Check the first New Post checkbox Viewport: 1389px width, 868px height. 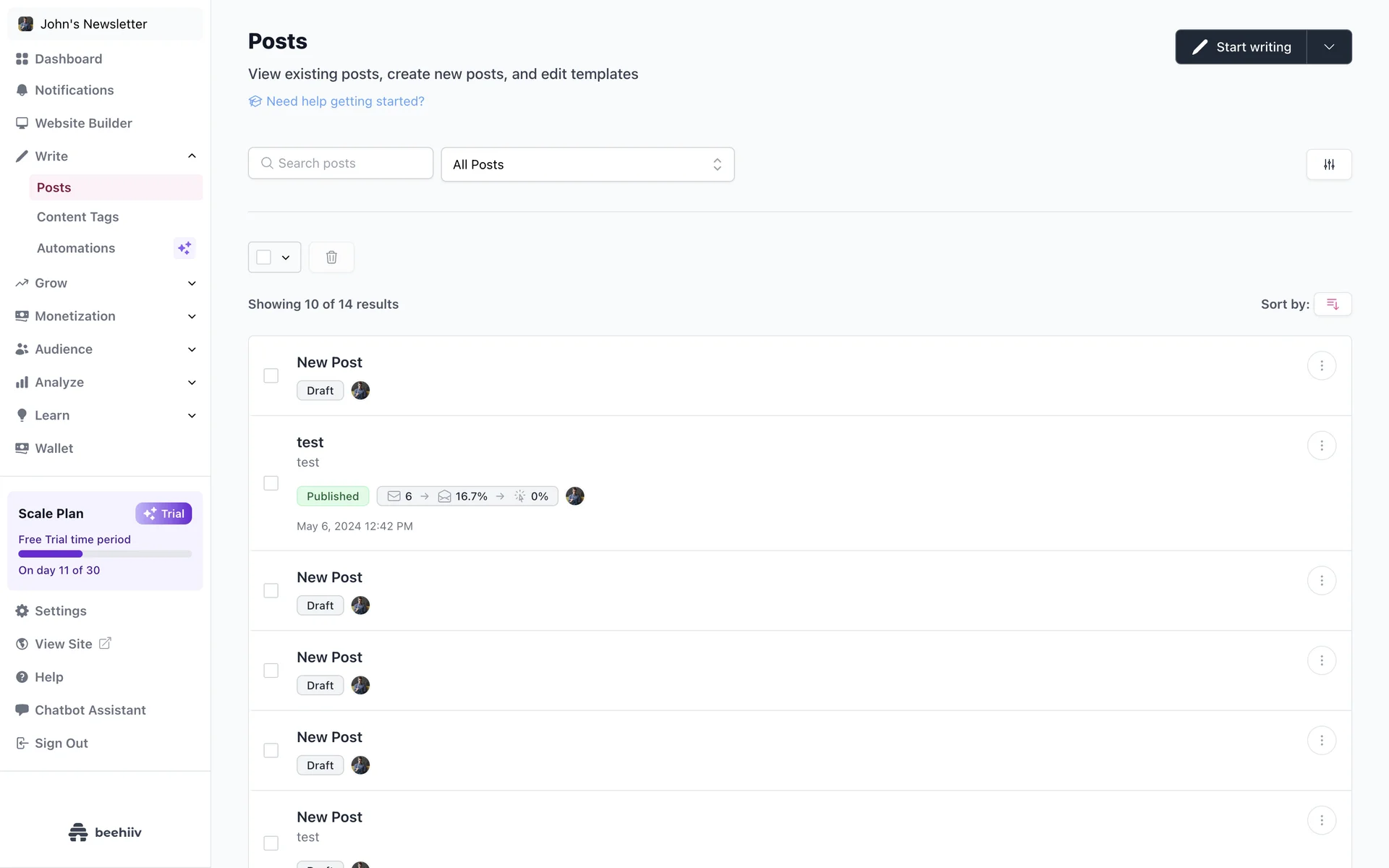click(x=271, y=376)
